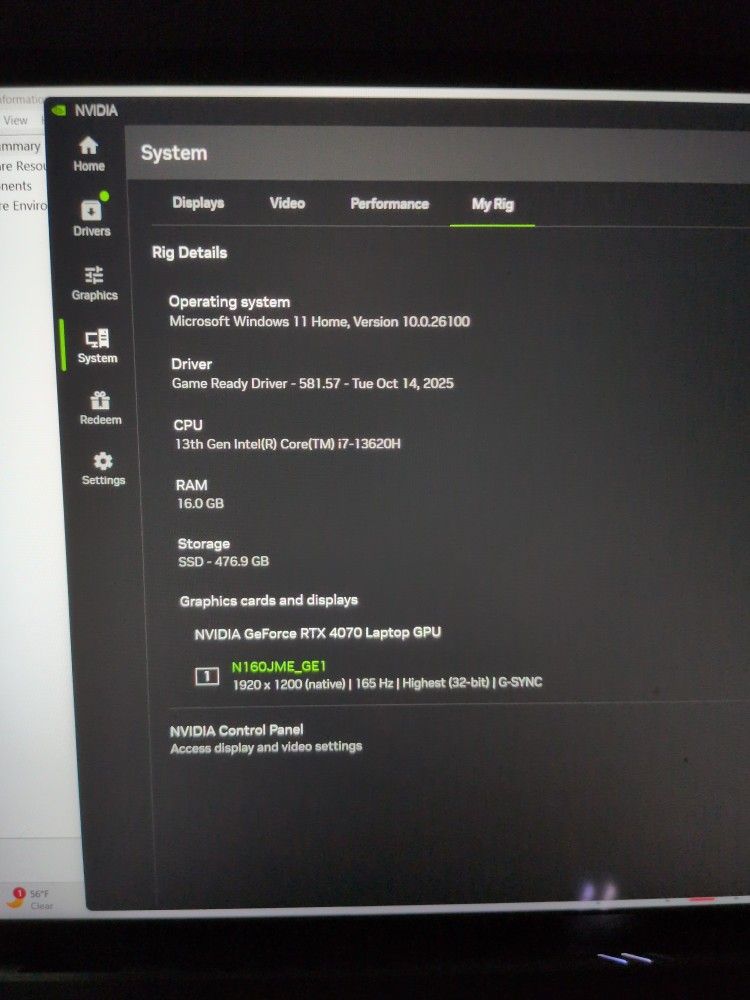Switch to the Performance tab
The width and height of the screenshot is (750, 1000).
[x=390, y=204]
